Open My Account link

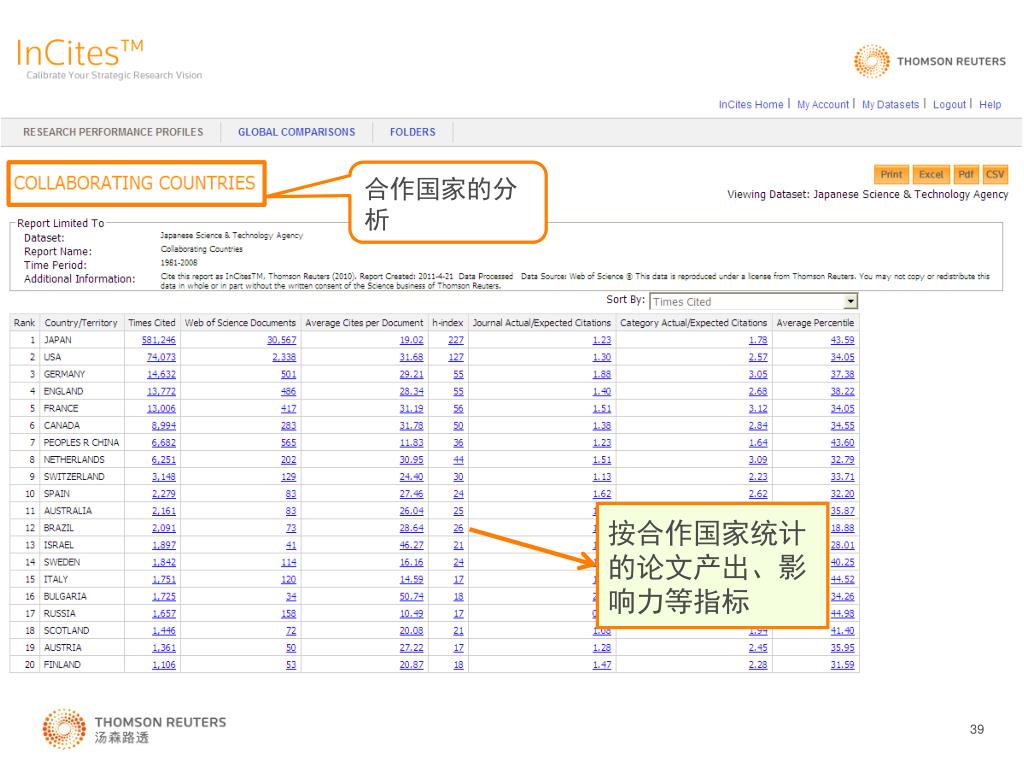point(822,105)
